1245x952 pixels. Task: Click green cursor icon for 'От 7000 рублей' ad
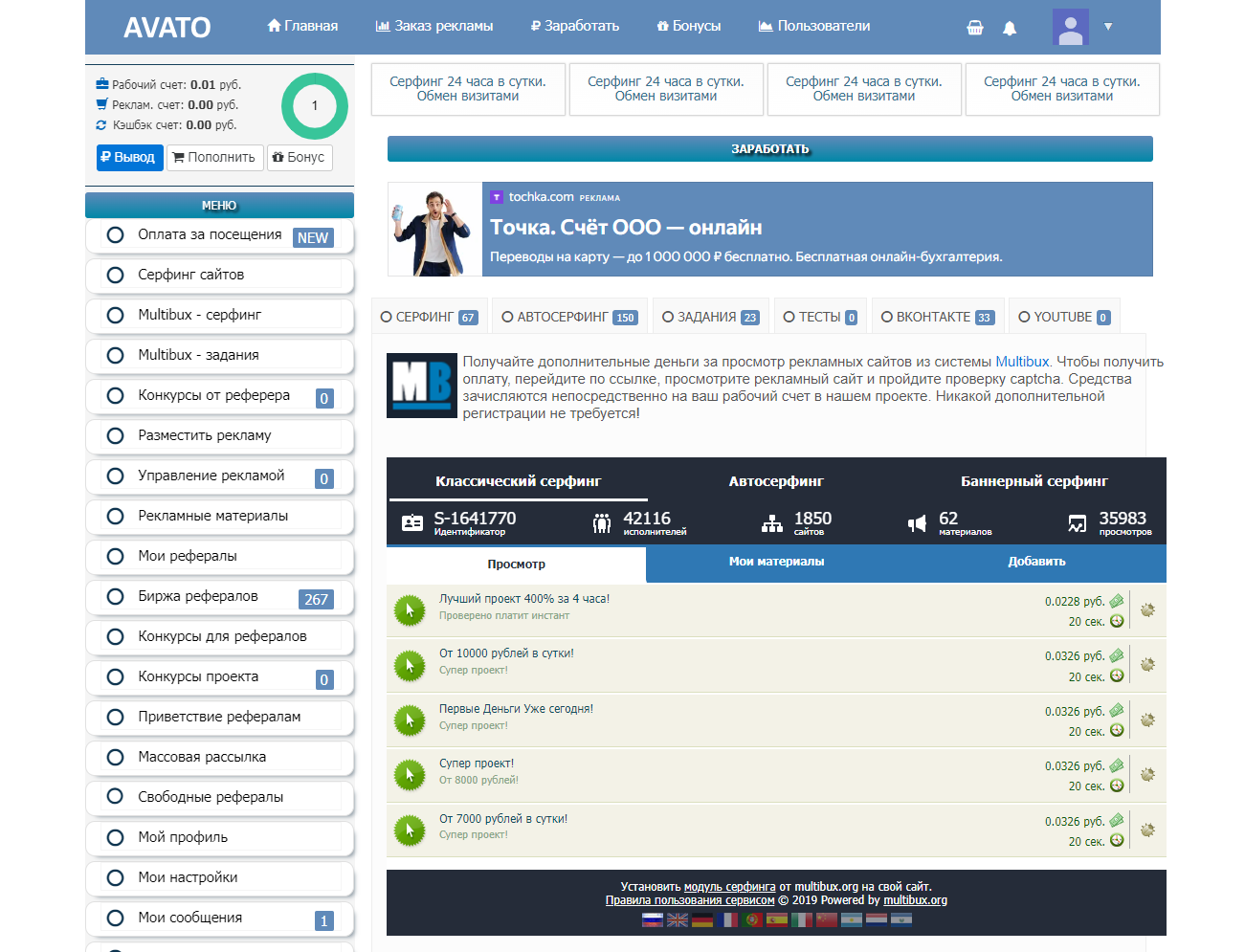click(x=410, y=830)
